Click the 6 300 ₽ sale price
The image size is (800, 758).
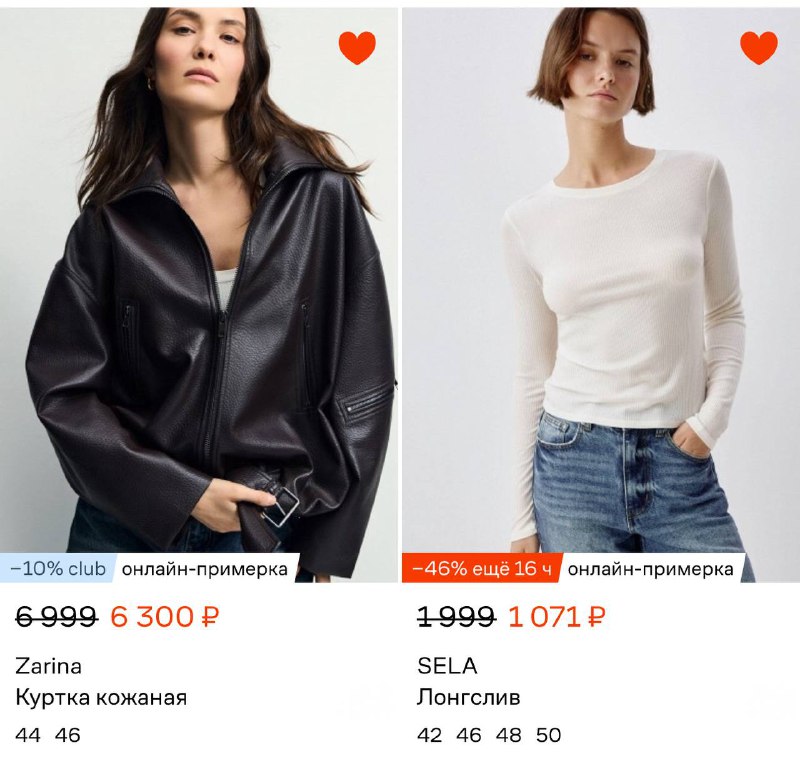point(164,617)
